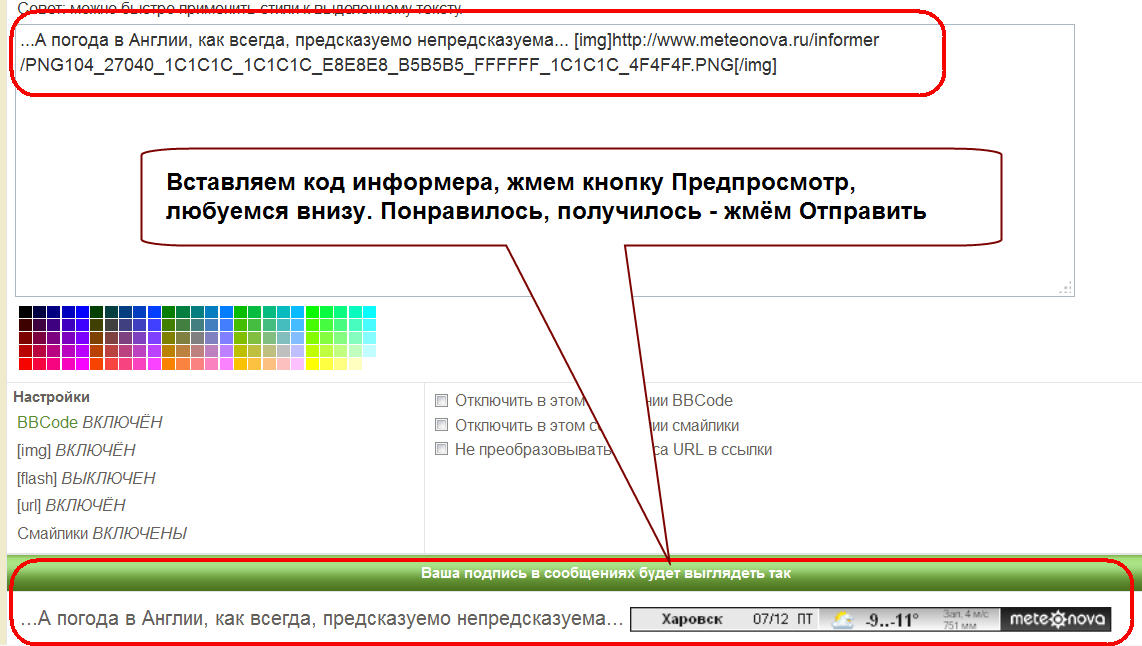This screenshot has height=646, width=1142.
Task: Click the 'Смайлики ВКЛЮЧЕНЫ' setting line
Action: click(x=102, y=533)
